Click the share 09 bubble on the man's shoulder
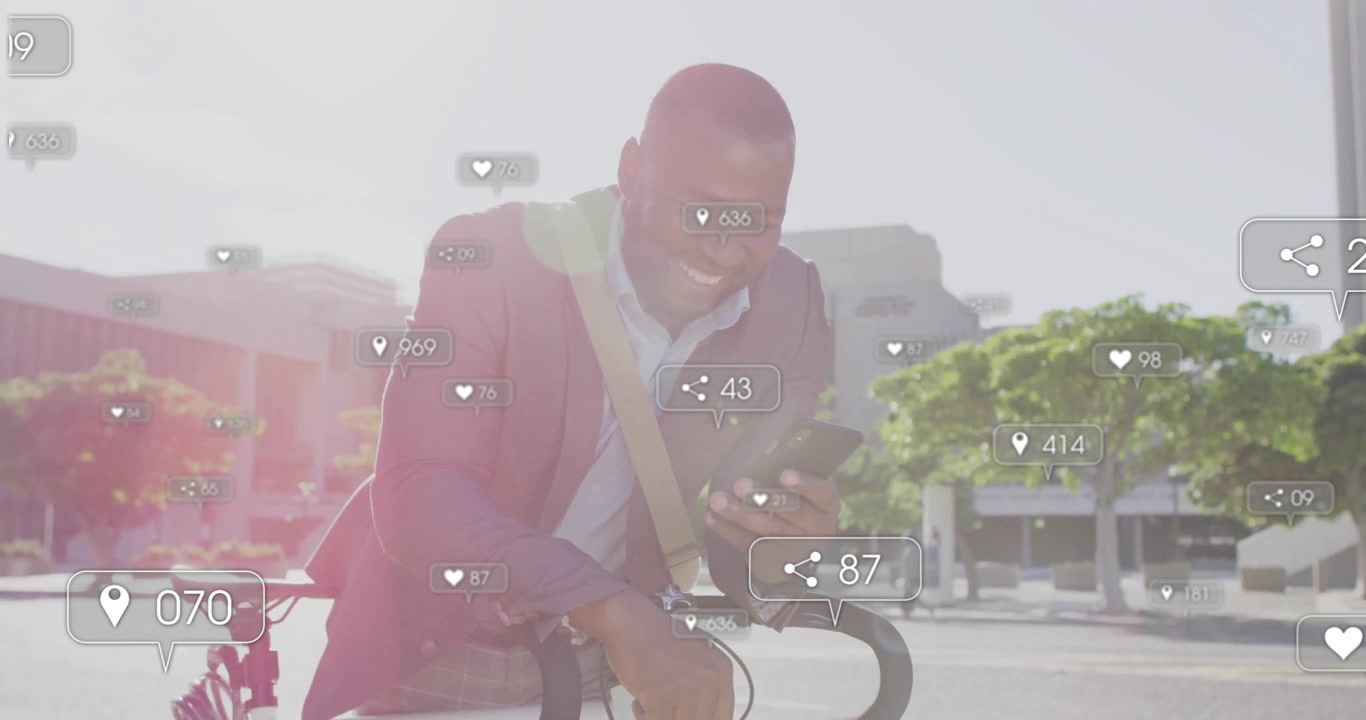 459,255
